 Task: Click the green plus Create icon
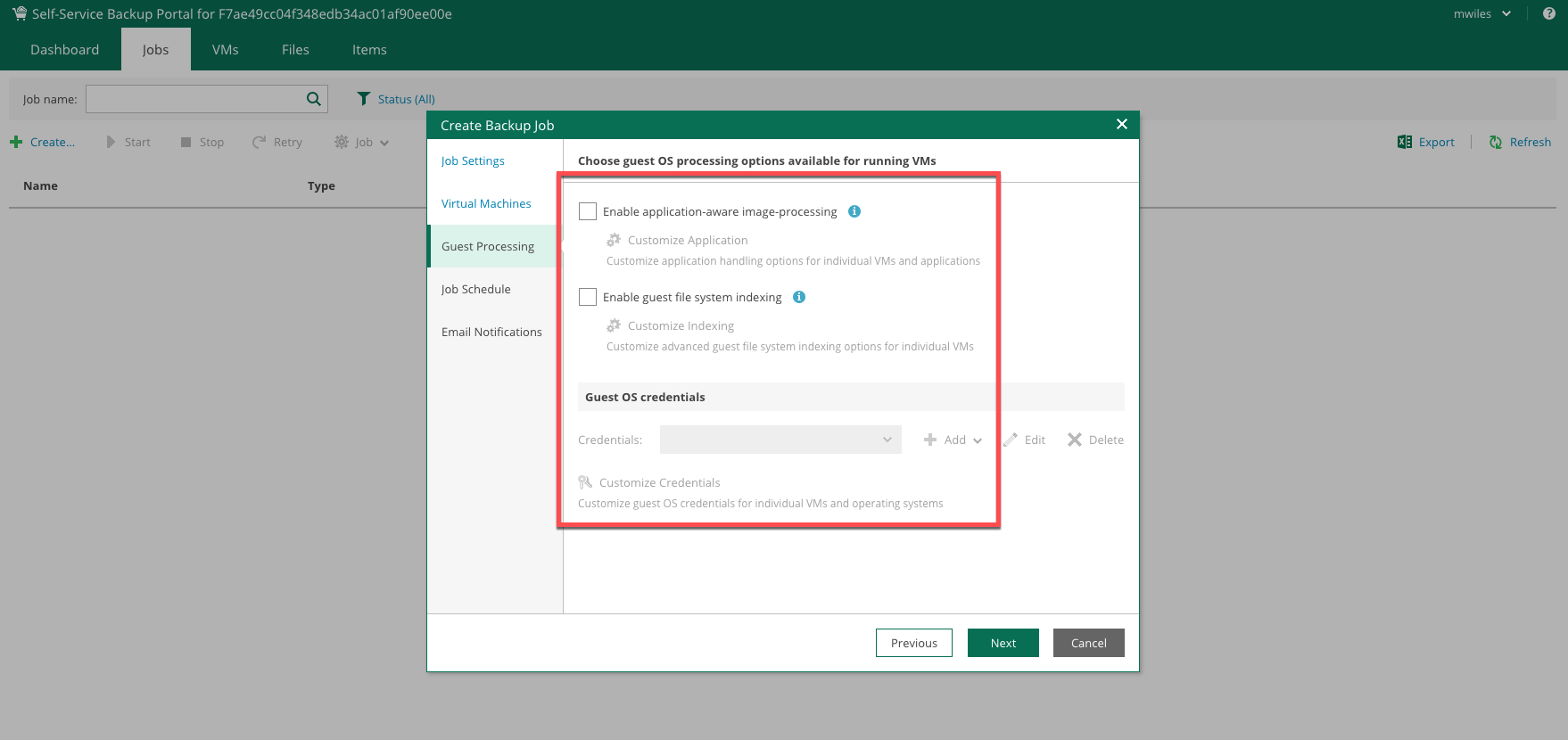16,142
